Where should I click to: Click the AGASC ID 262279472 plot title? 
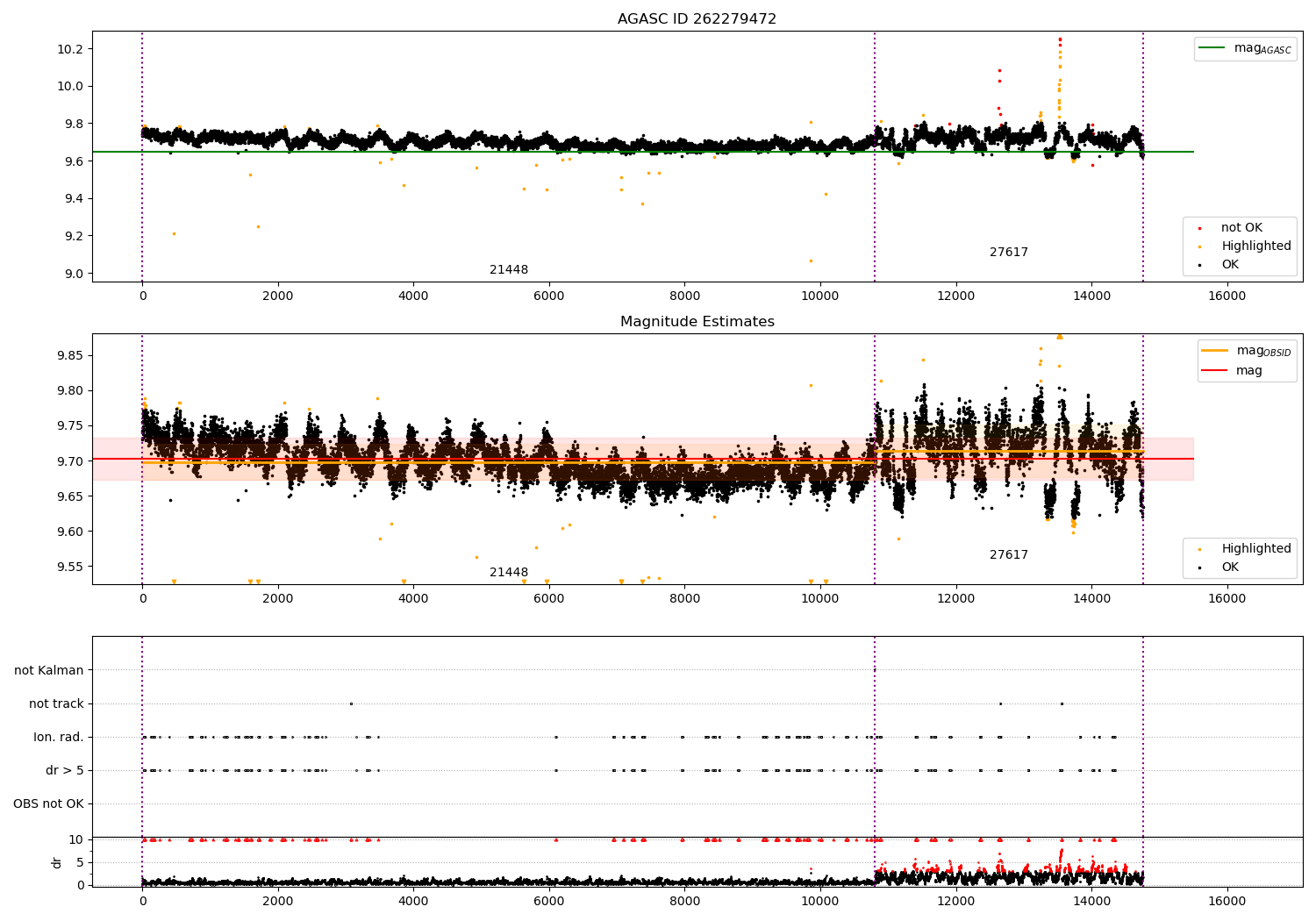[697, 19]
